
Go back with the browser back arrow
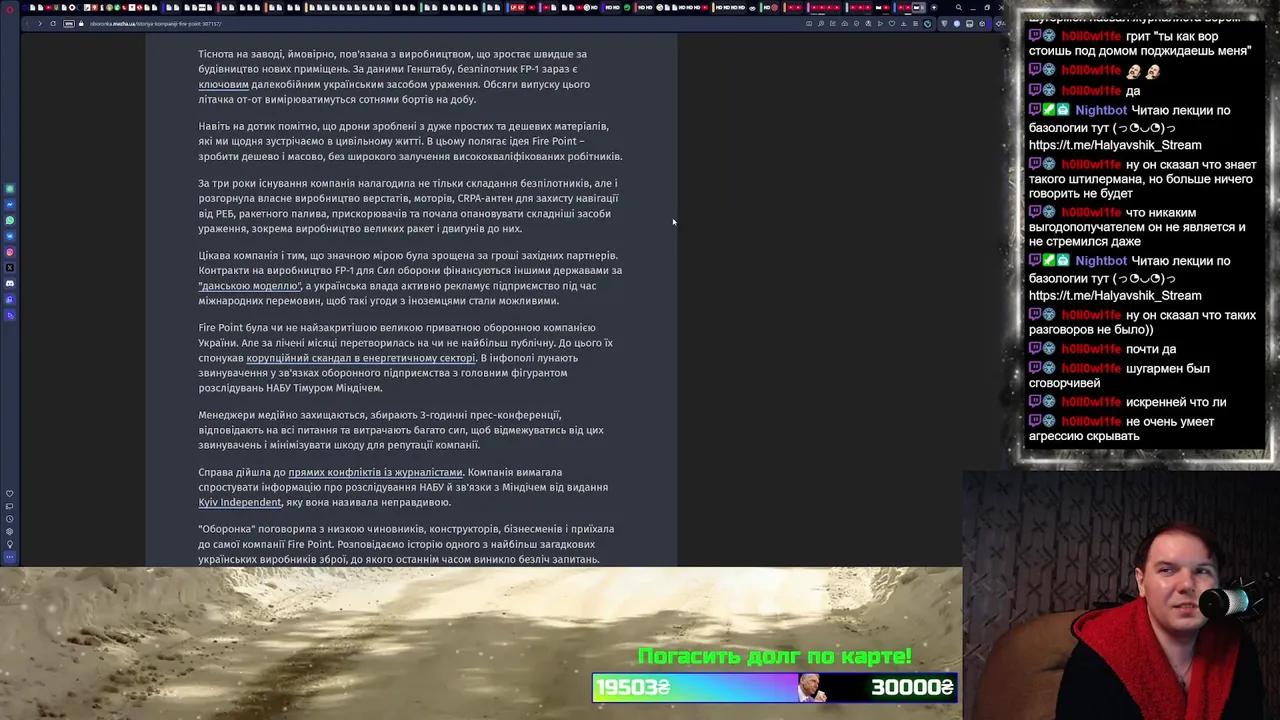[27, 23]
